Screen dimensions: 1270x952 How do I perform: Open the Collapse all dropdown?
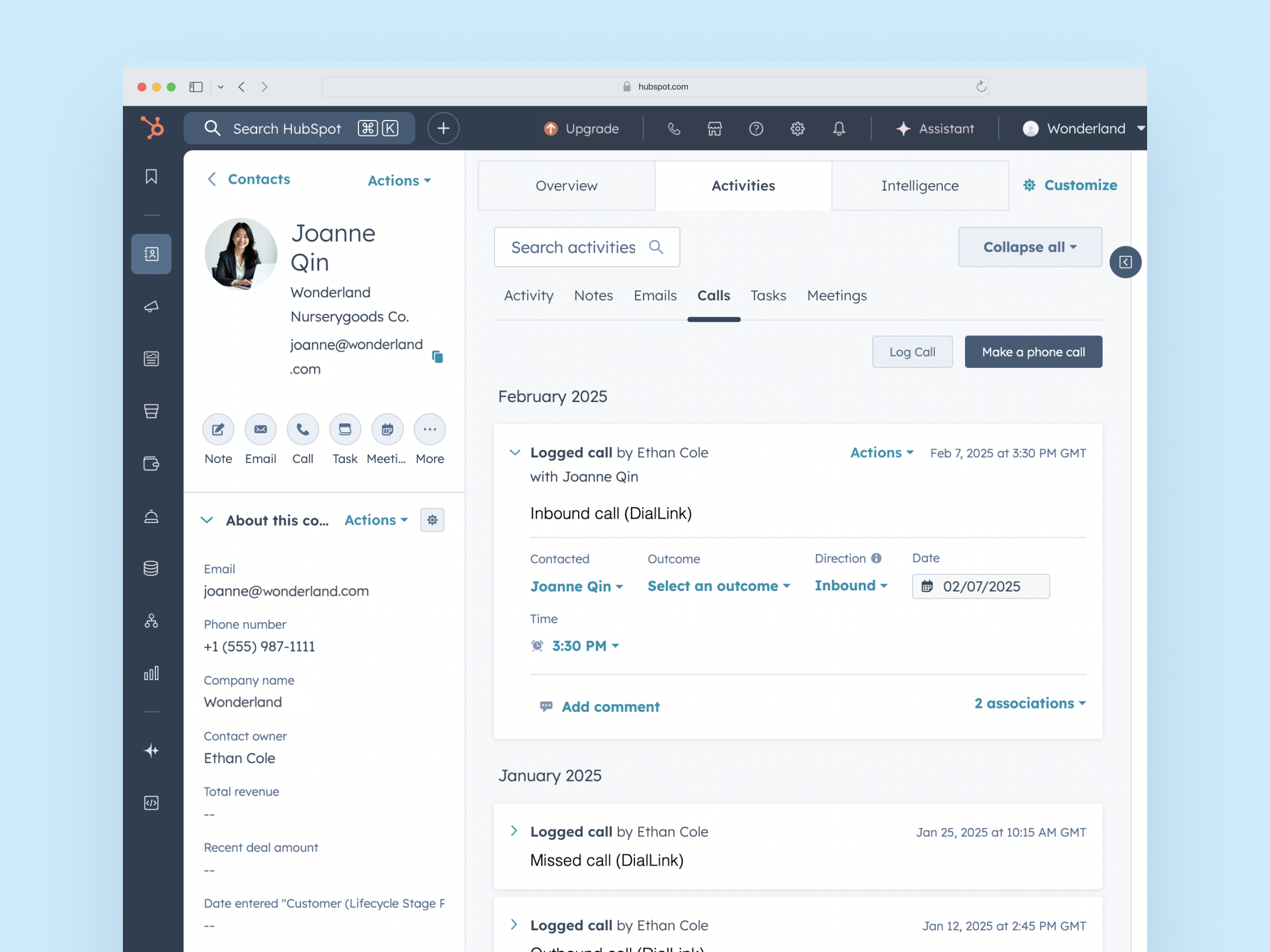pos(1030,247)
